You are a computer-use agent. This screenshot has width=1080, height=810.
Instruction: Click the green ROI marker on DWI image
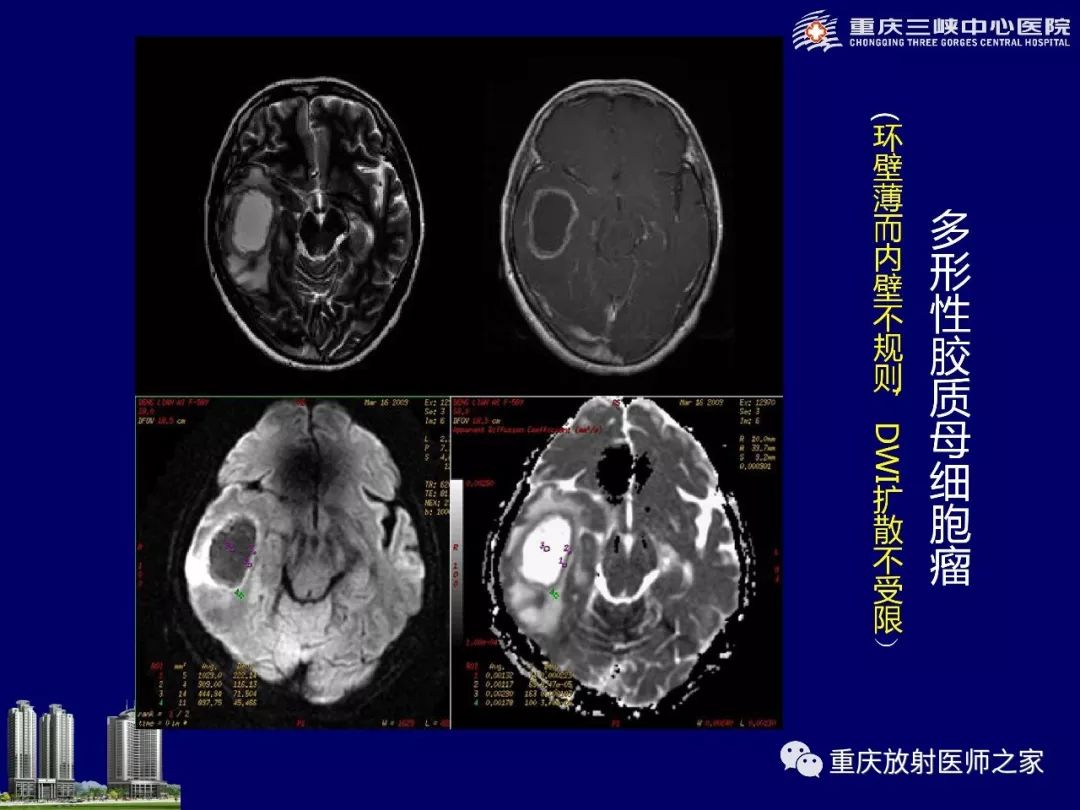point(239,594)
